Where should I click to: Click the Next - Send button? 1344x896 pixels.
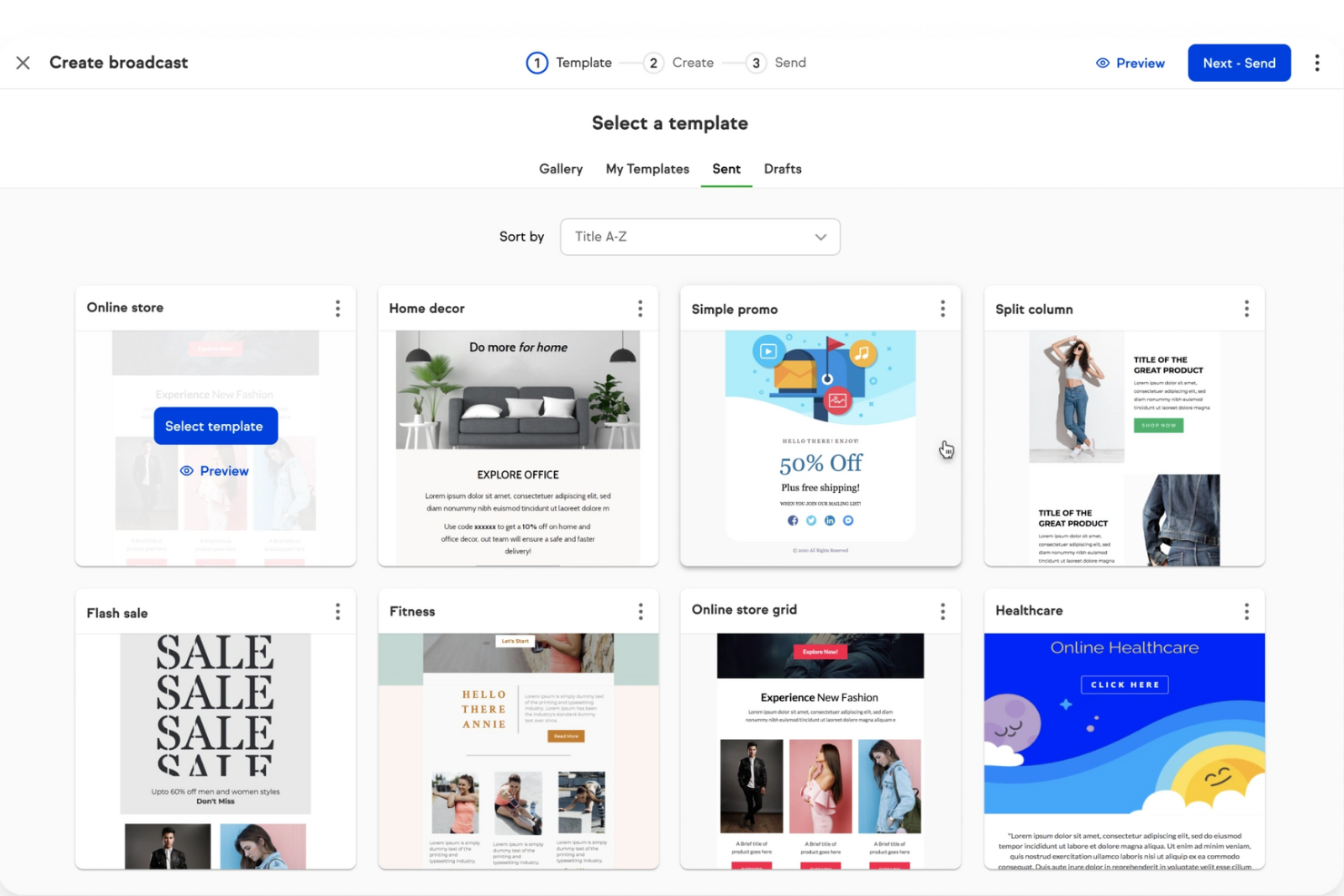[x=1239, y=63]
